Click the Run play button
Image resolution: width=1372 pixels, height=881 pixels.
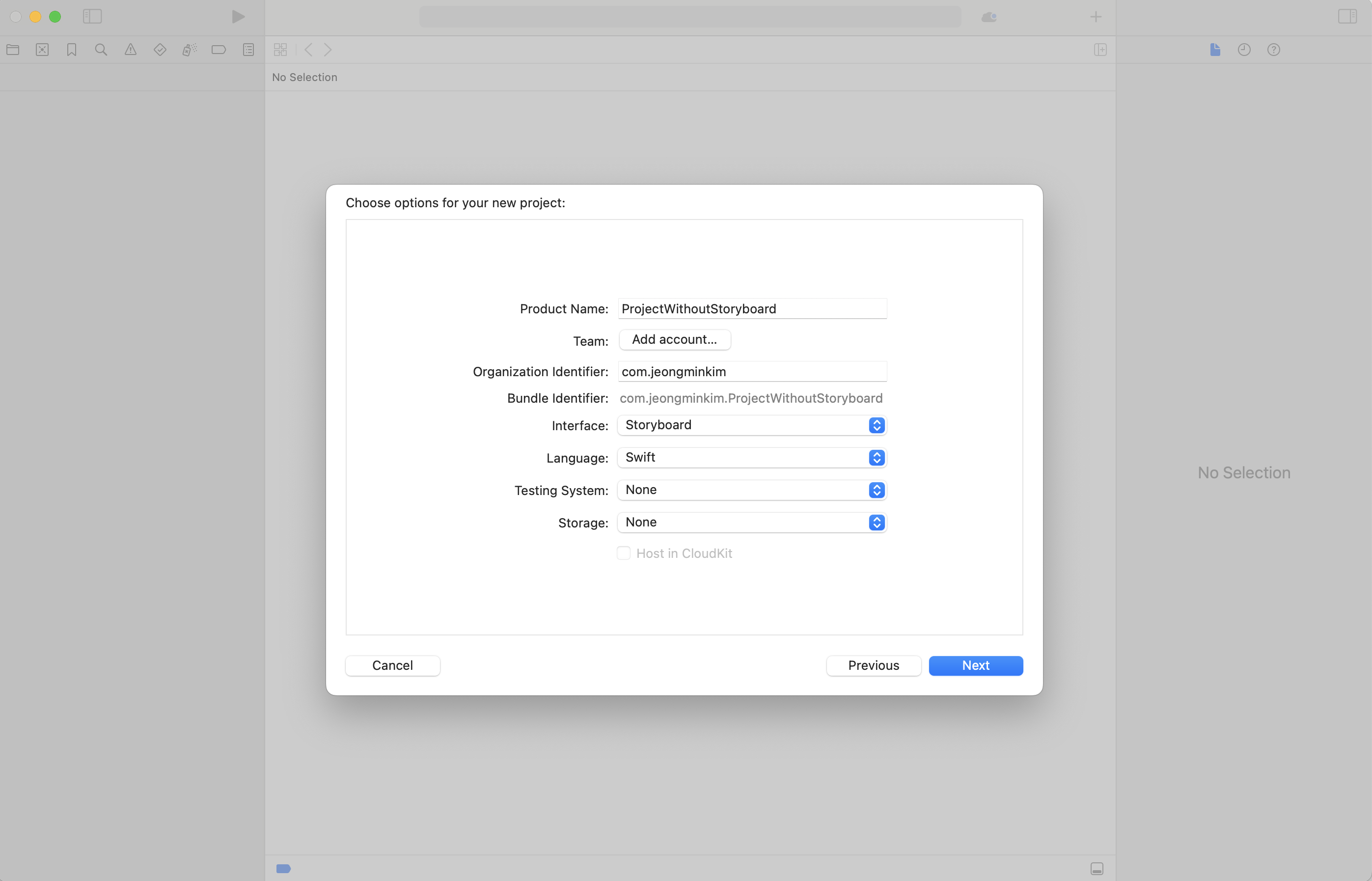click(238, 17)
